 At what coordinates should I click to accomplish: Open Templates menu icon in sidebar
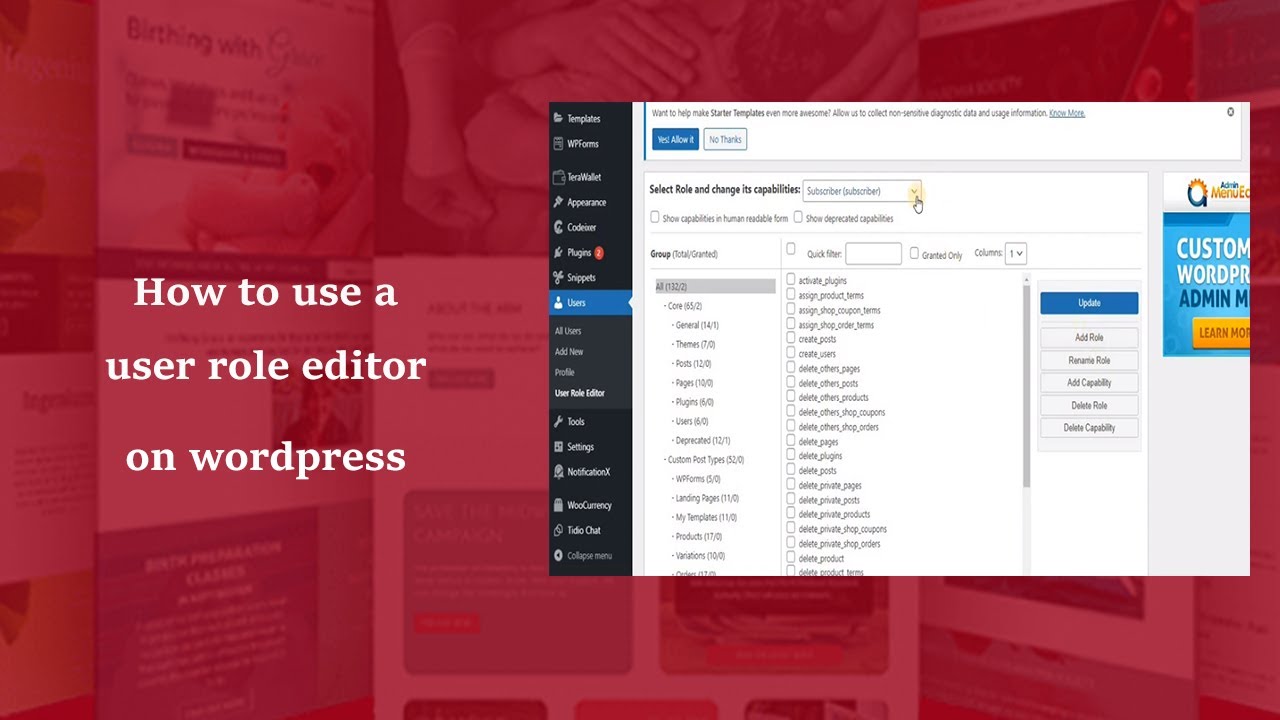pos(559,118)
